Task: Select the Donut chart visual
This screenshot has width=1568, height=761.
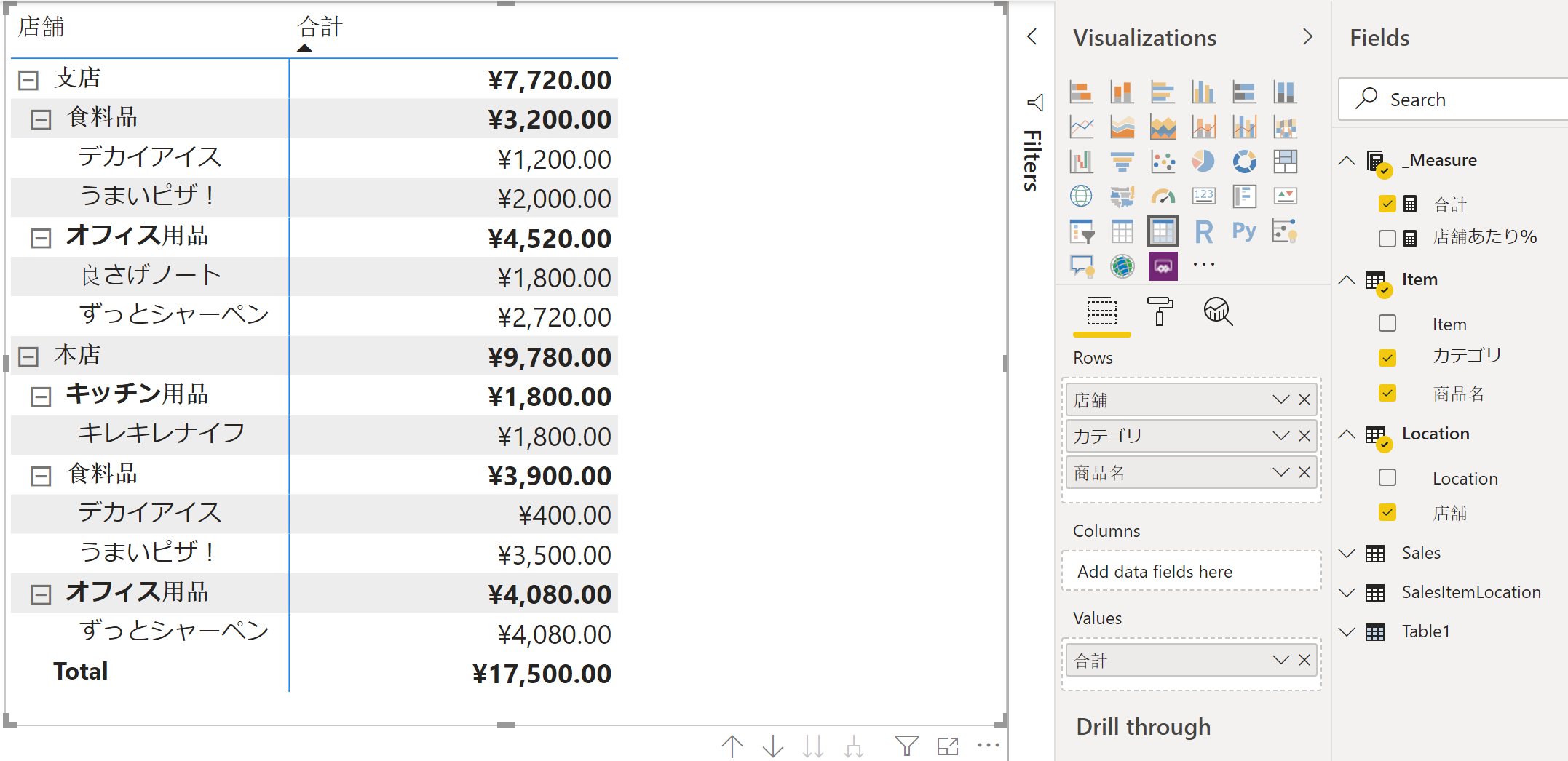Action: tap(1244, 161)
